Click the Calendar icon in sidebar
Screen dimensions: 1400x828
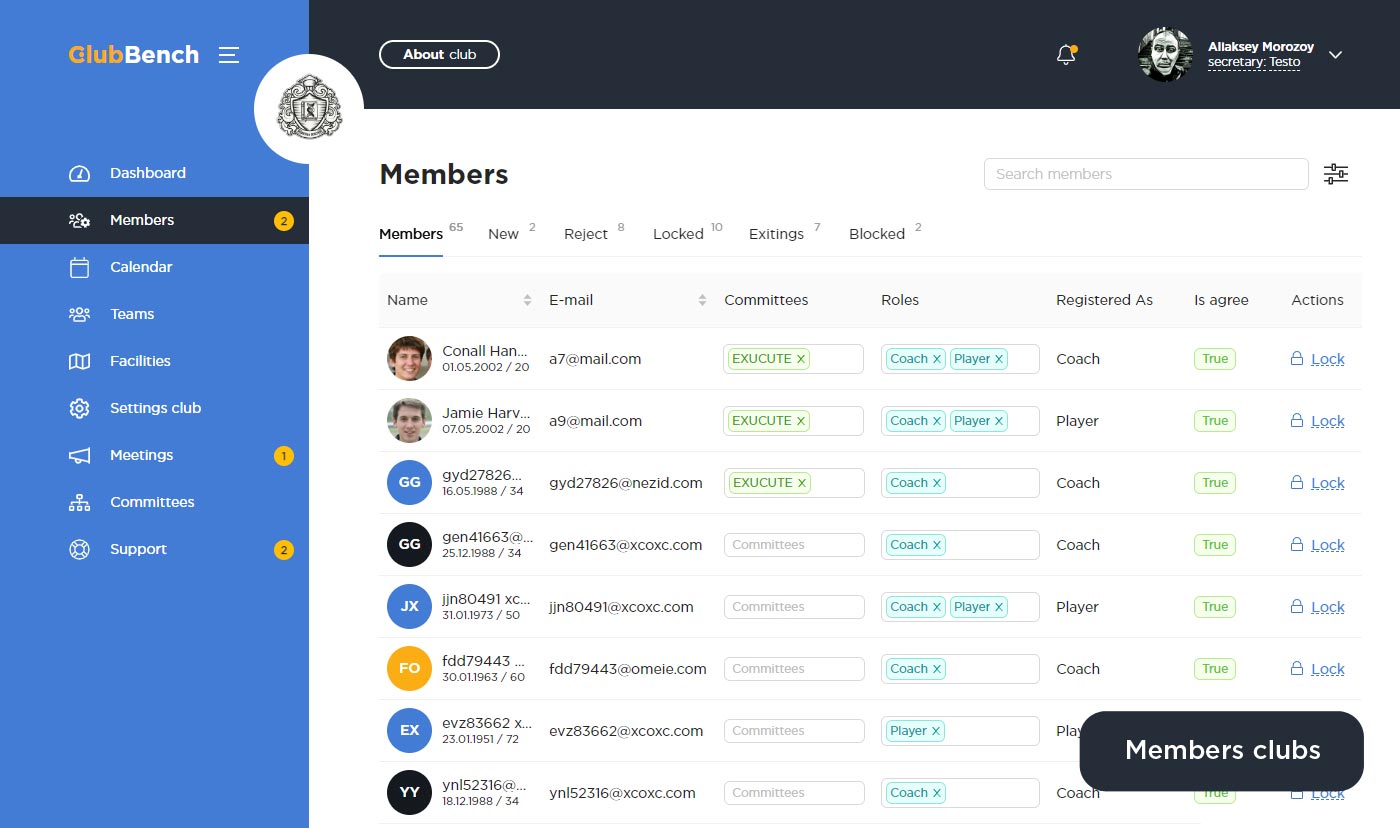click(x=79, y=267)
